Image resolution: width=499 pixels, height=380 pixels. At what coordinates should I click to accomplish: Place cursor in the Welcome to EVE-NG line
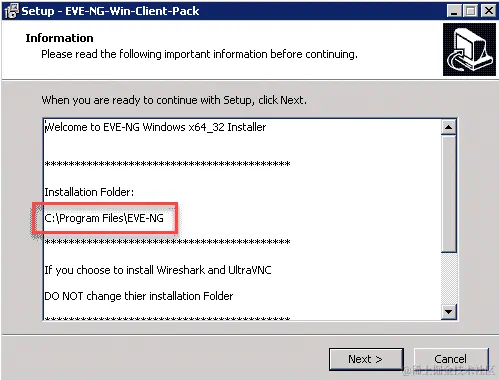point(155,127)
